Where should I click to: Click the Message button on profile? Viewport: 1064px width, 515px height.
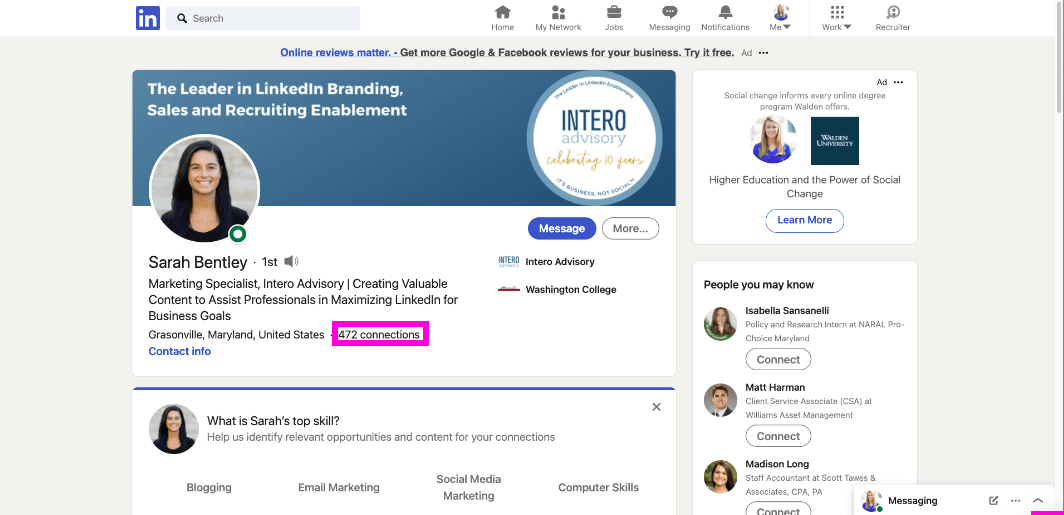[562, 229]
